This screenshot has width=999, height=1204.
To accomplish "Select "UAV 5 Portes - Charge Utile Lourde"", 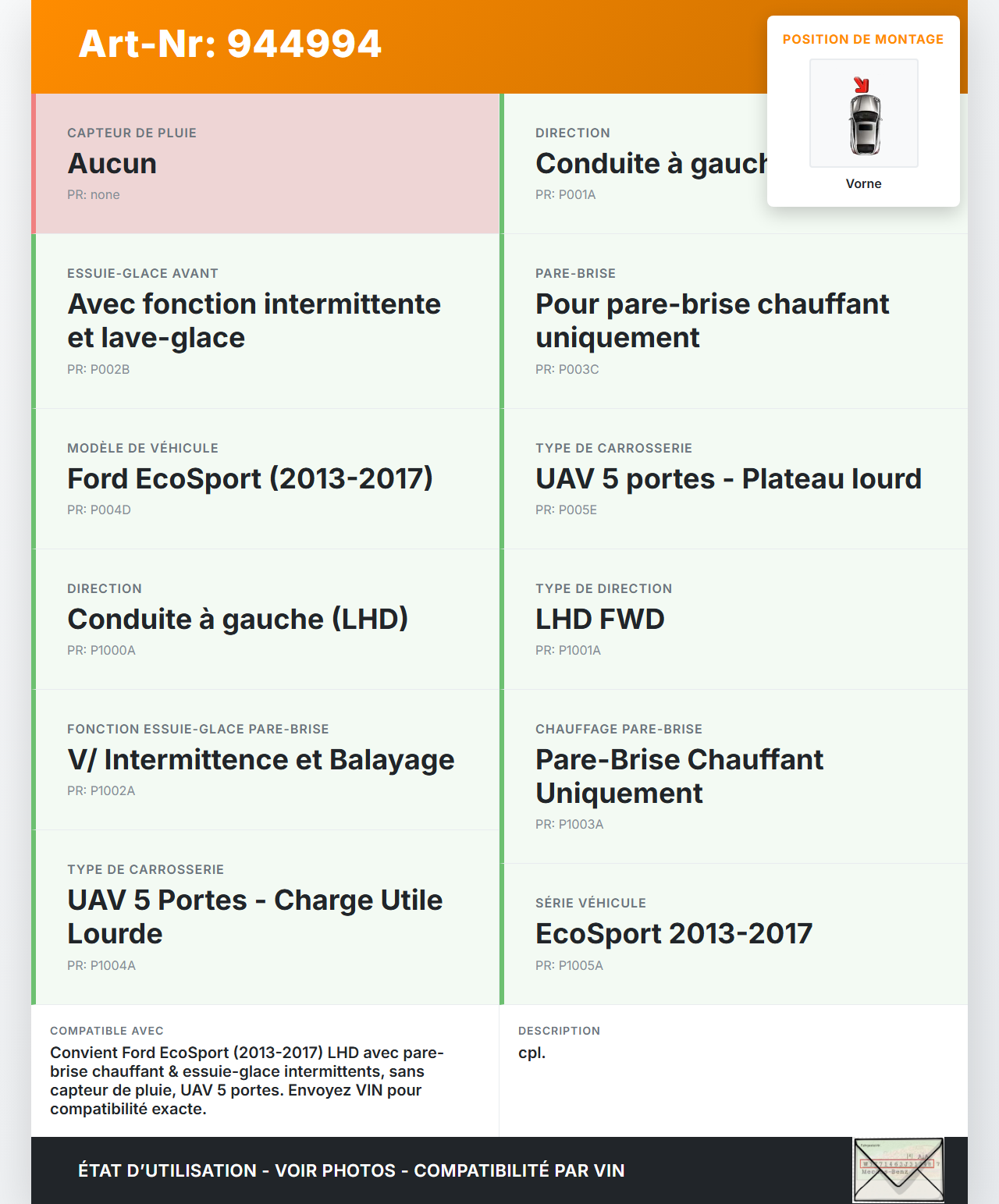I will coord(254,917).
